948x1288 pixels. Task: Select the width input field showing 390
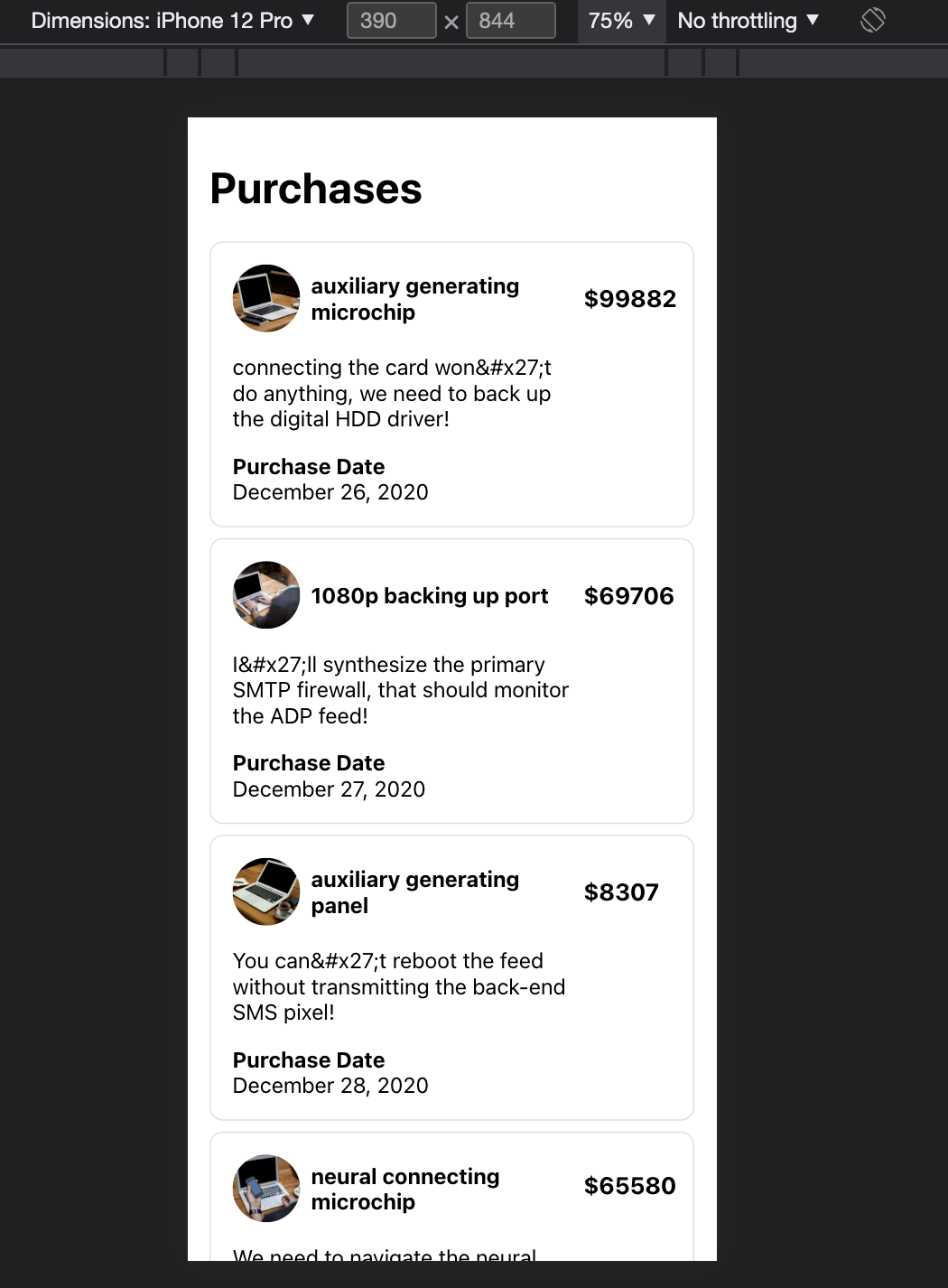(390, 20)
